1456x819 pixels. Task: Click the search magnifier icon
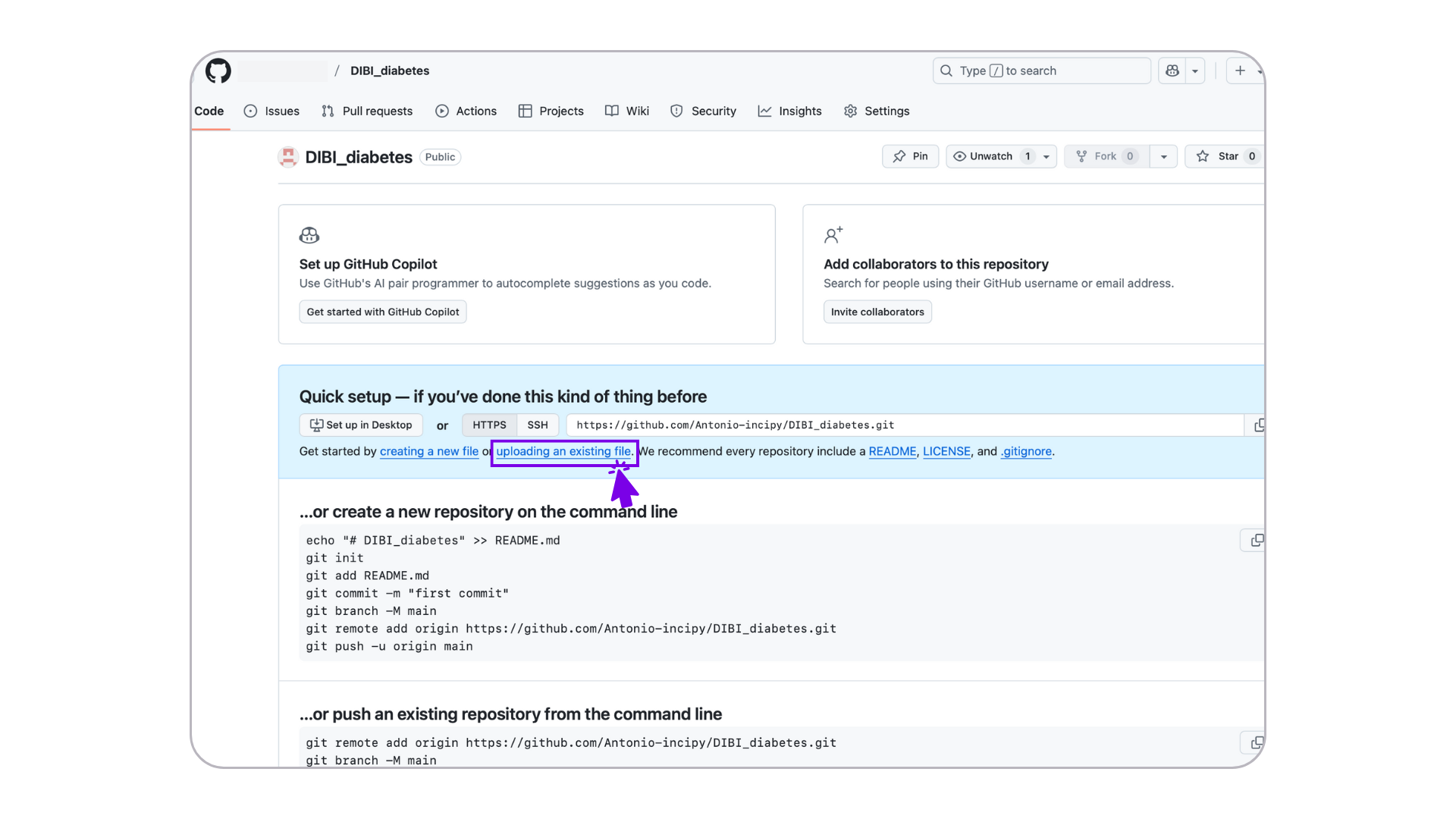(x=946, y=71)
